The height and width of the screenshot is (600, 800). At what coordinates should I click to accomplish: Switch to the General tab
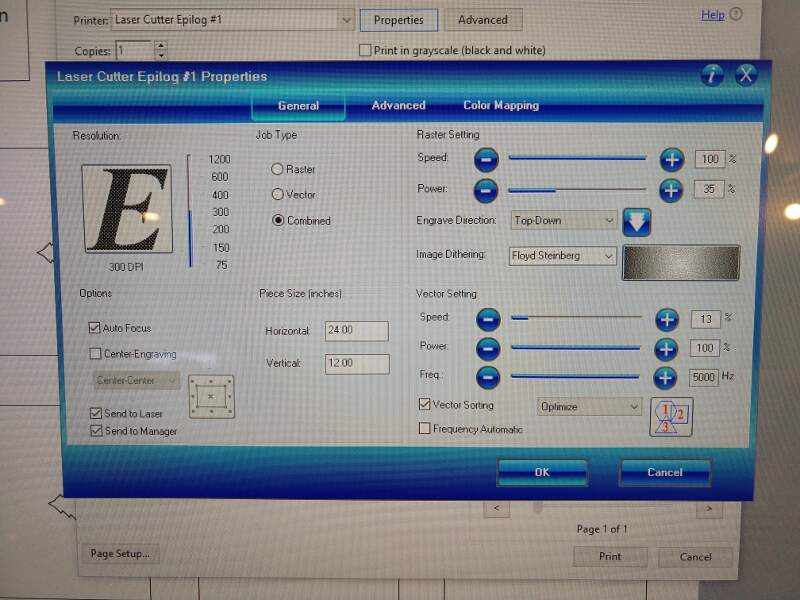(298, 106)
